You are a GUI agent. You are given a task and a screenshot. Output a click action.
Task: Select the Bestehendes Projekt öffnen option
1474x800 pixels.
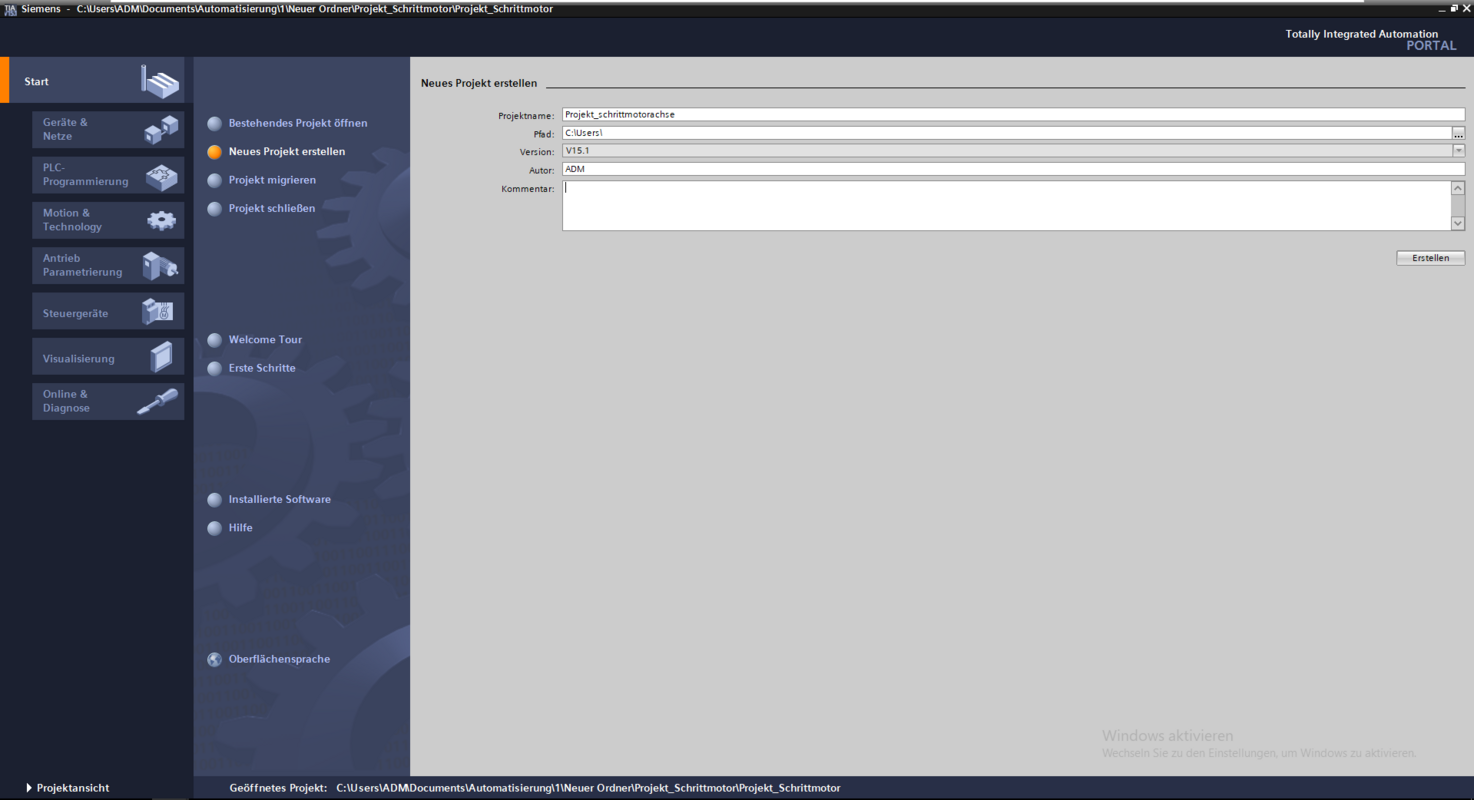click(297, 124)
